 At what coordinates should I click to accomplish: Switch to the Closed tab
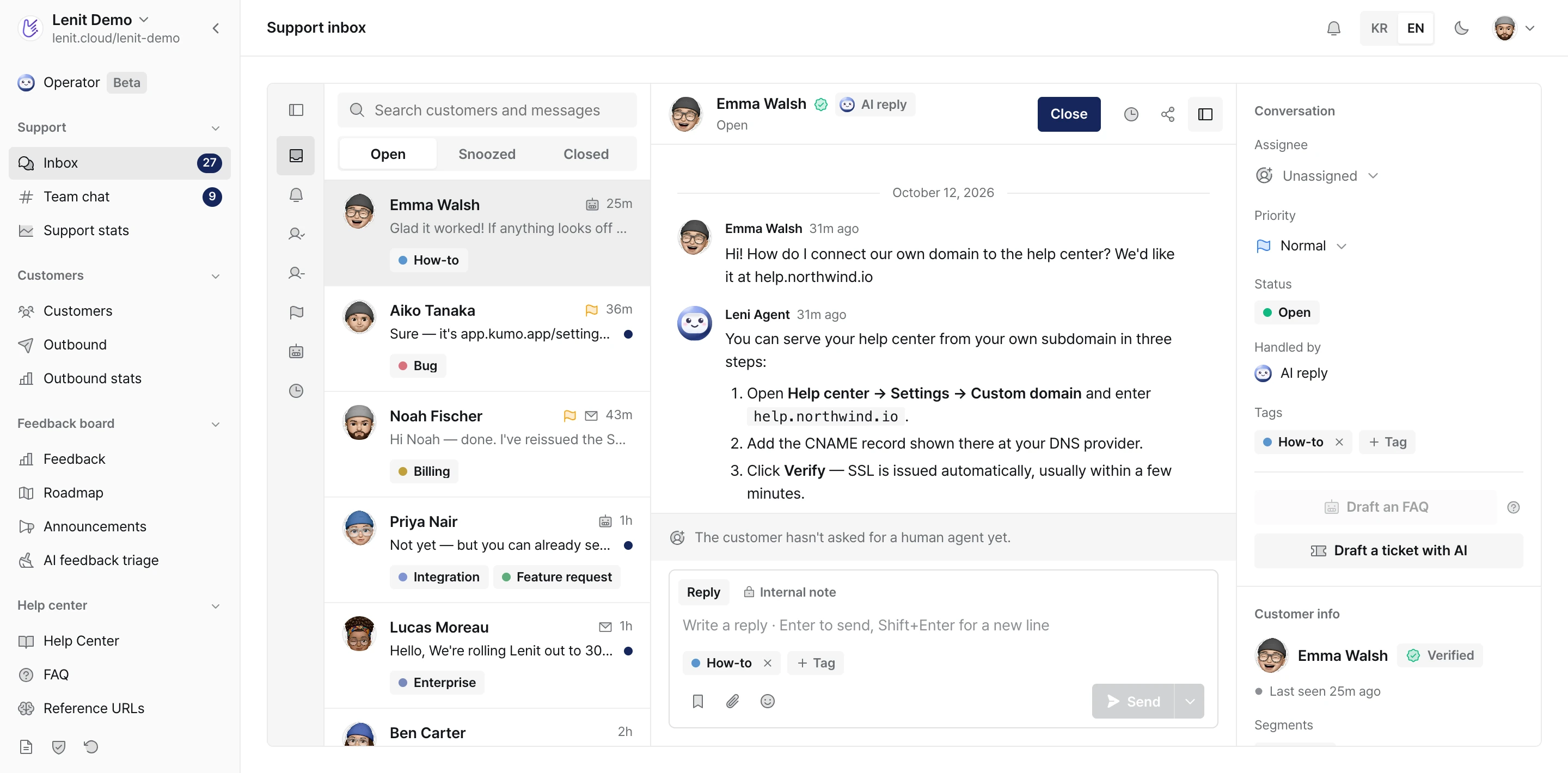coord(586,154)
